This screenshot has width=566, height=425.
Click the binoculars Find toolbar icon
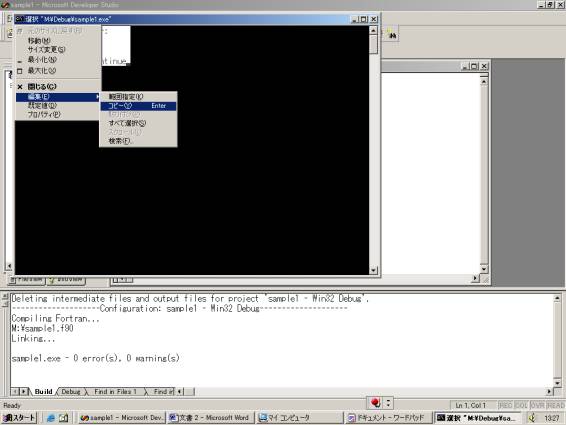pyautogui.click(x=392, y=35)
